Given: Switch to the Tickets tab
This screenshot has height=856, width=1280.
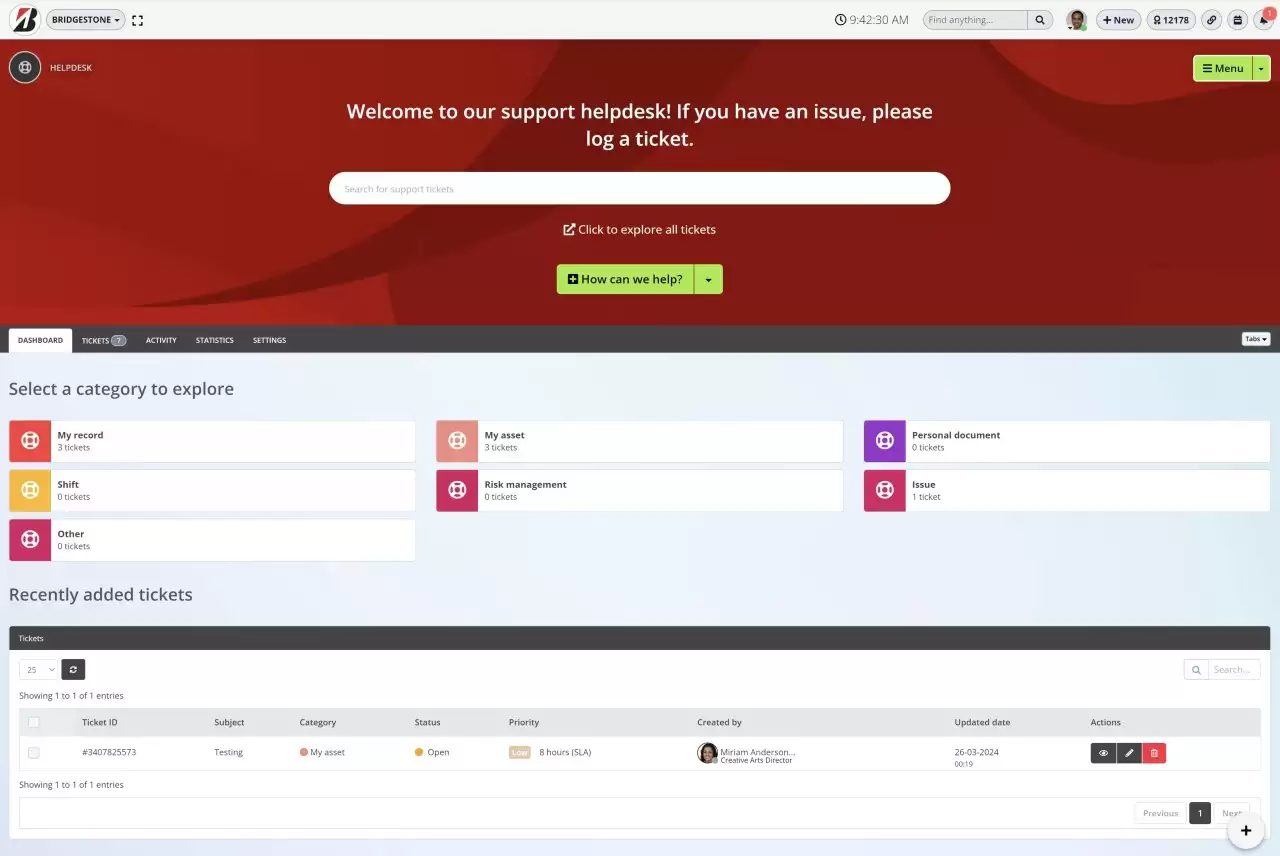Looking at the screenshot, I should [103, 340].
